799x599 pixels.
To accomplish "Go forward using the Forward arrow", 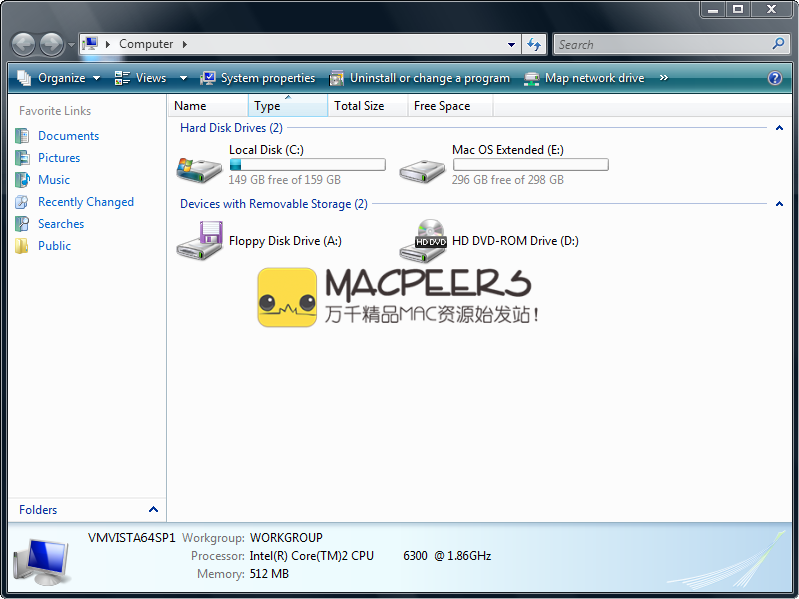I will tap(51, 44).
